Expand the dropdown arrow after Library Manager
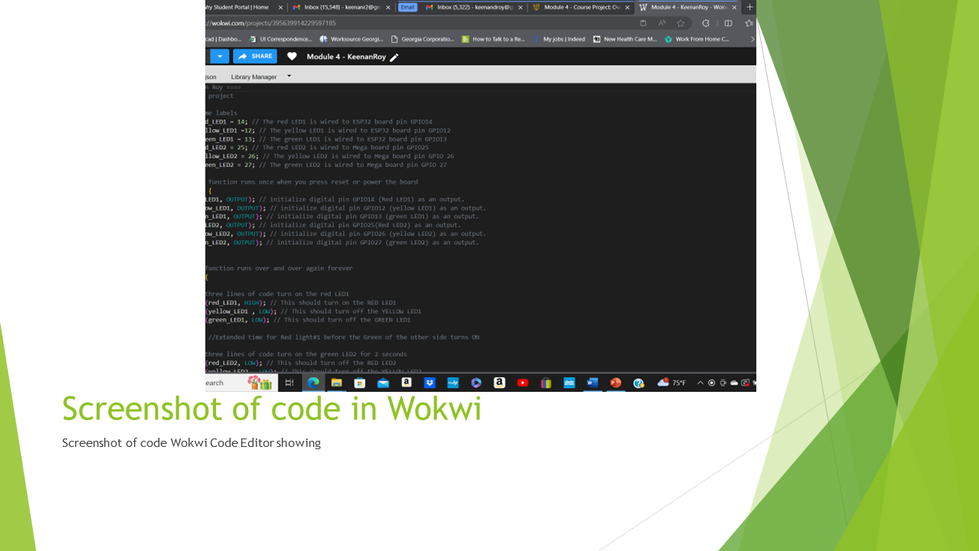Screen dimensions: 979x551 click(288, 76)
